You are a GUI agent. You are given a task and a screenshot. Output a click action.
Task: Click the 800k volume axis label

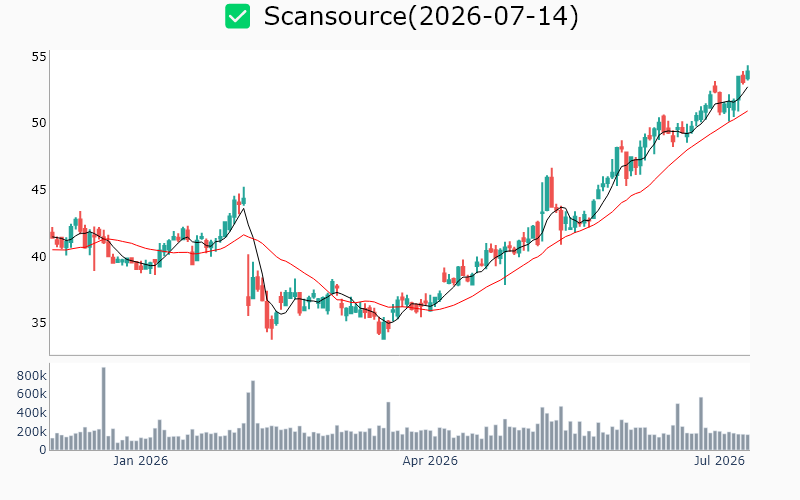pos(32,376)
